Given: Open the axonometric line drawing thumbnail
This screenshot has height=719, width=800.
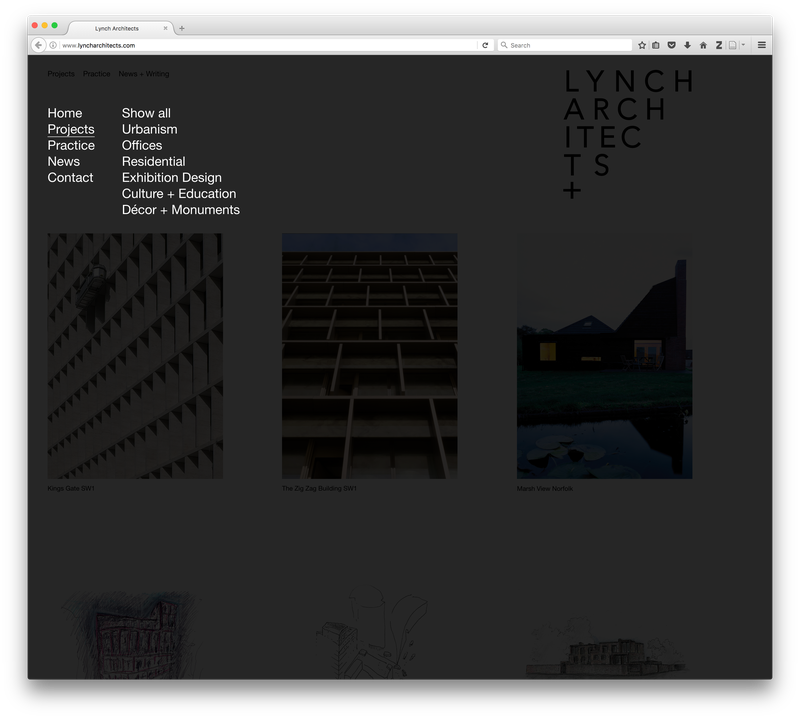Looking at the screenshot, I should point(371,632).
